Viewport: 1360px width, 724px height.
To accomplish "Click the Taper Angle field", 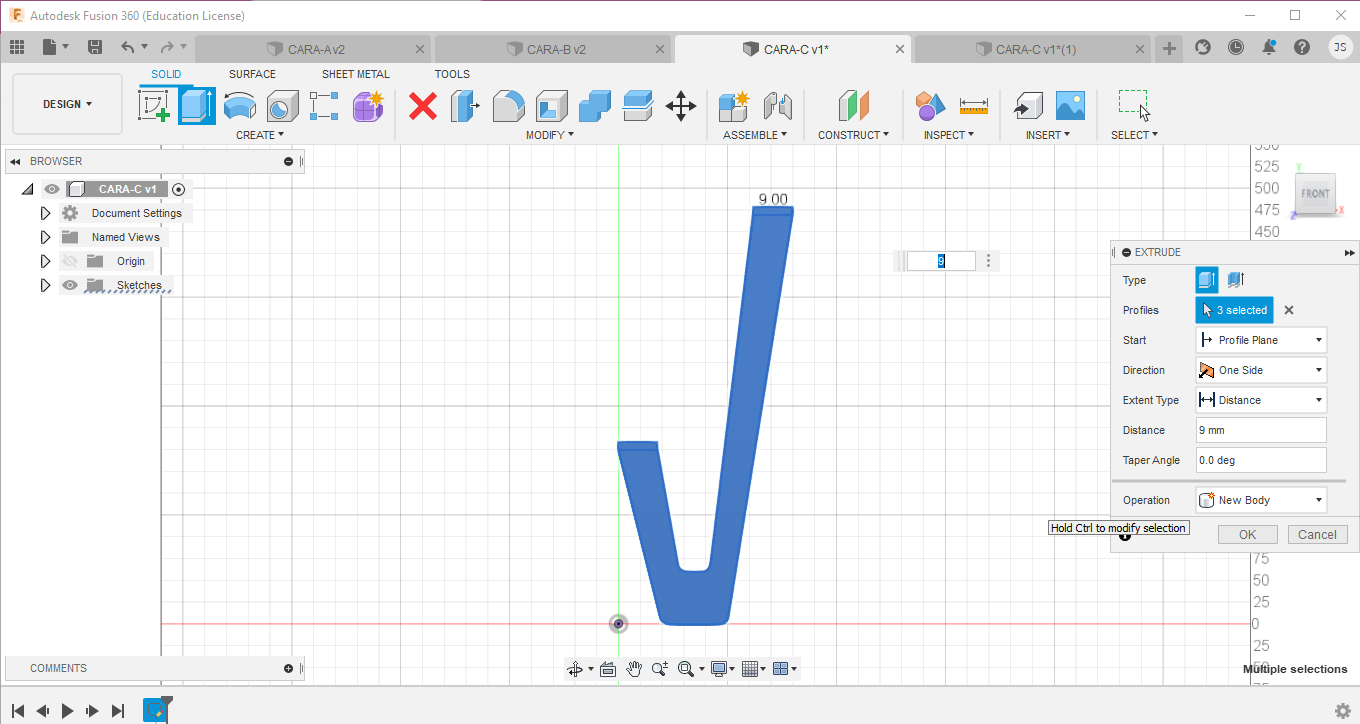I will point(1261,460).
